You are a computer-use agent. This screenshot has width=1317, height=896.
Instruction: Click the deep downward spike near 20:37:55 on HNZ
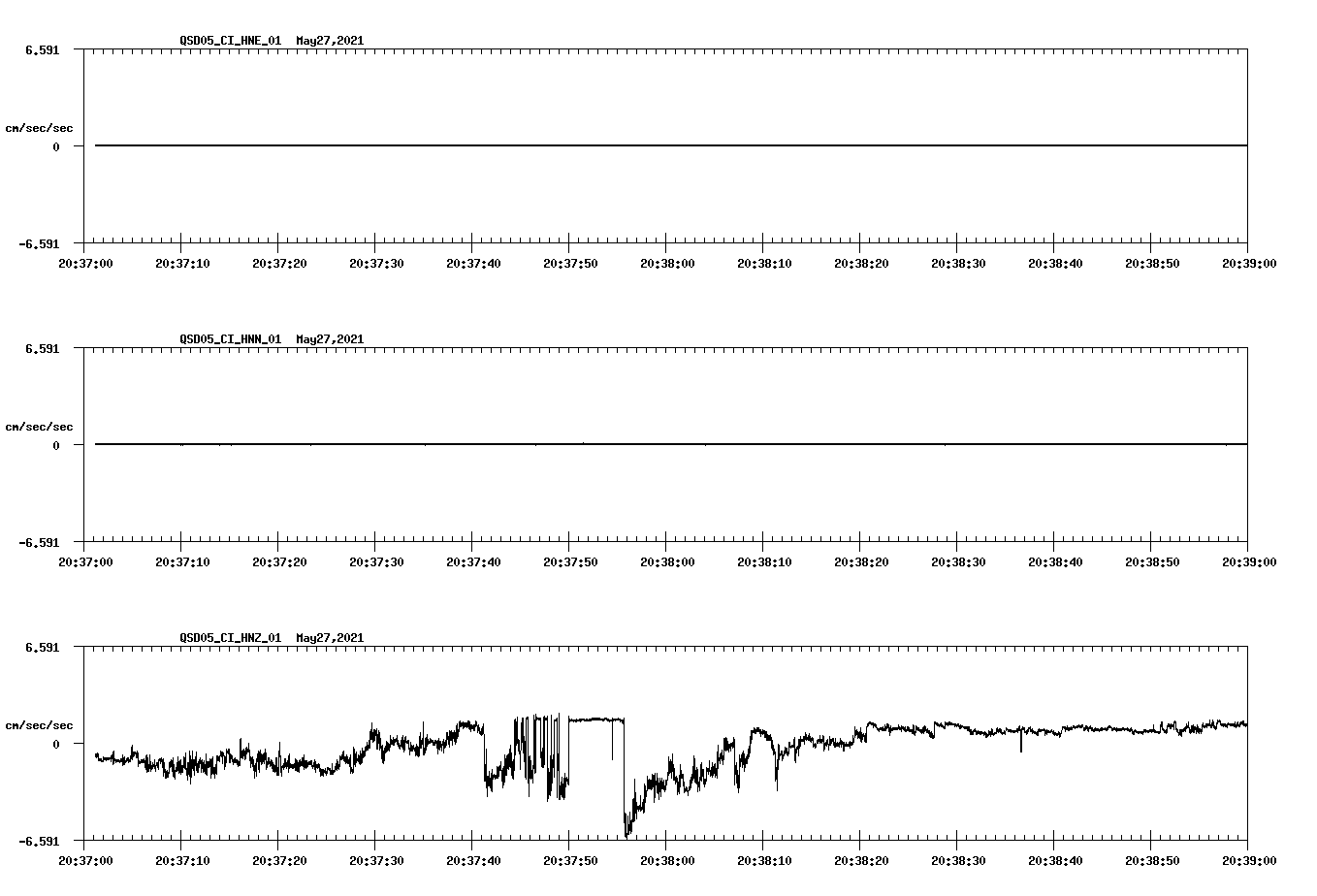(x=626, y=824)
